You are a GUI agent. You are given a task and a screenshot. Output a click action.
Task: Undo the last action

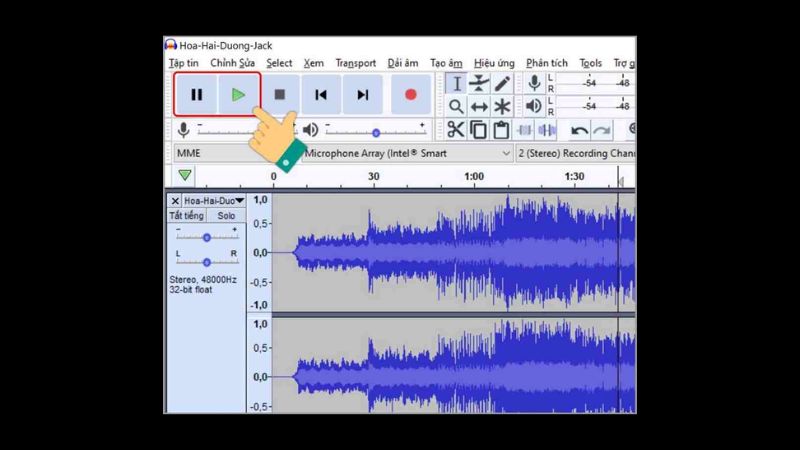click(x=579, y=130)
